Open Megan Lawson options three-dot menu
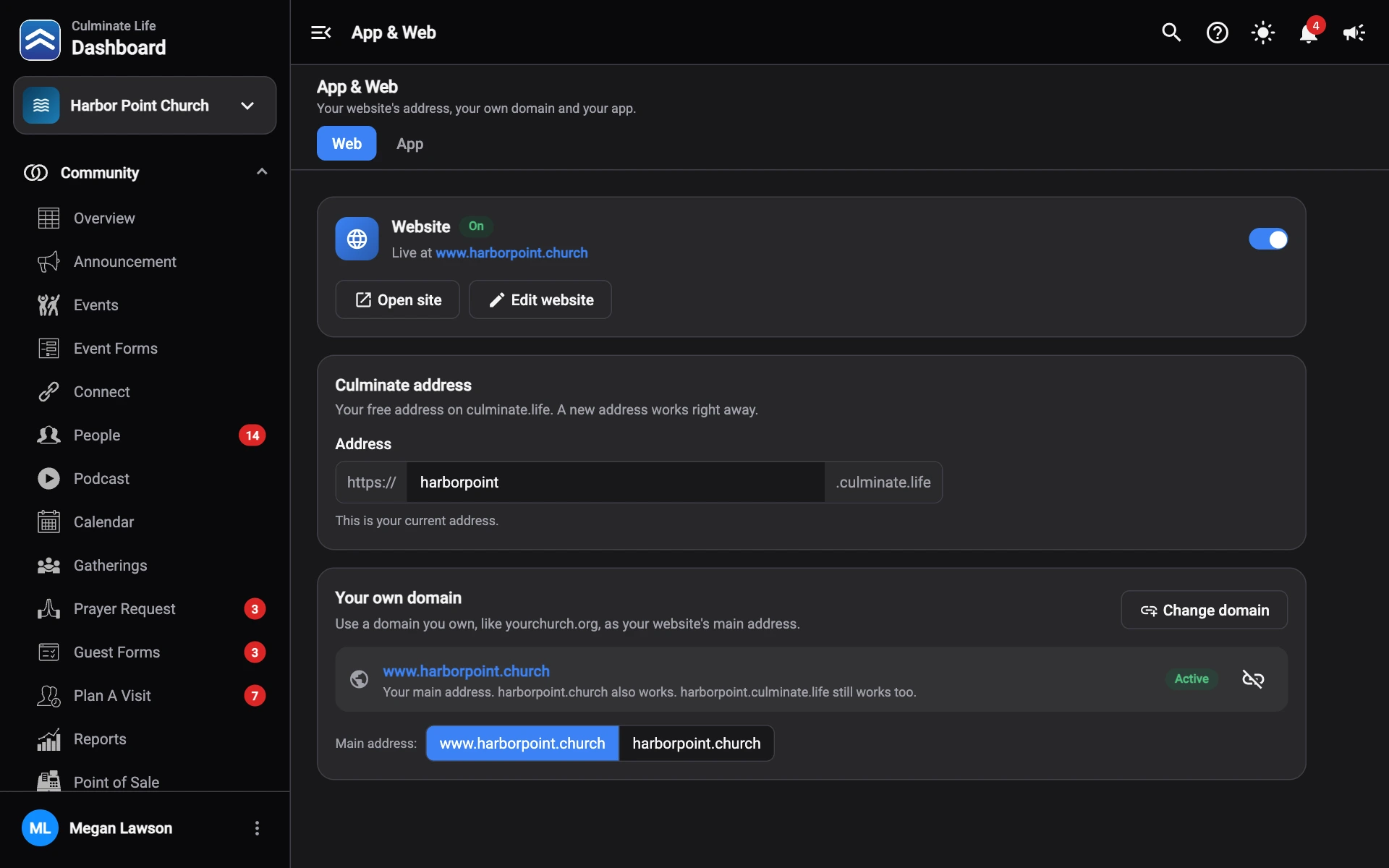 (x=257, y=828)
